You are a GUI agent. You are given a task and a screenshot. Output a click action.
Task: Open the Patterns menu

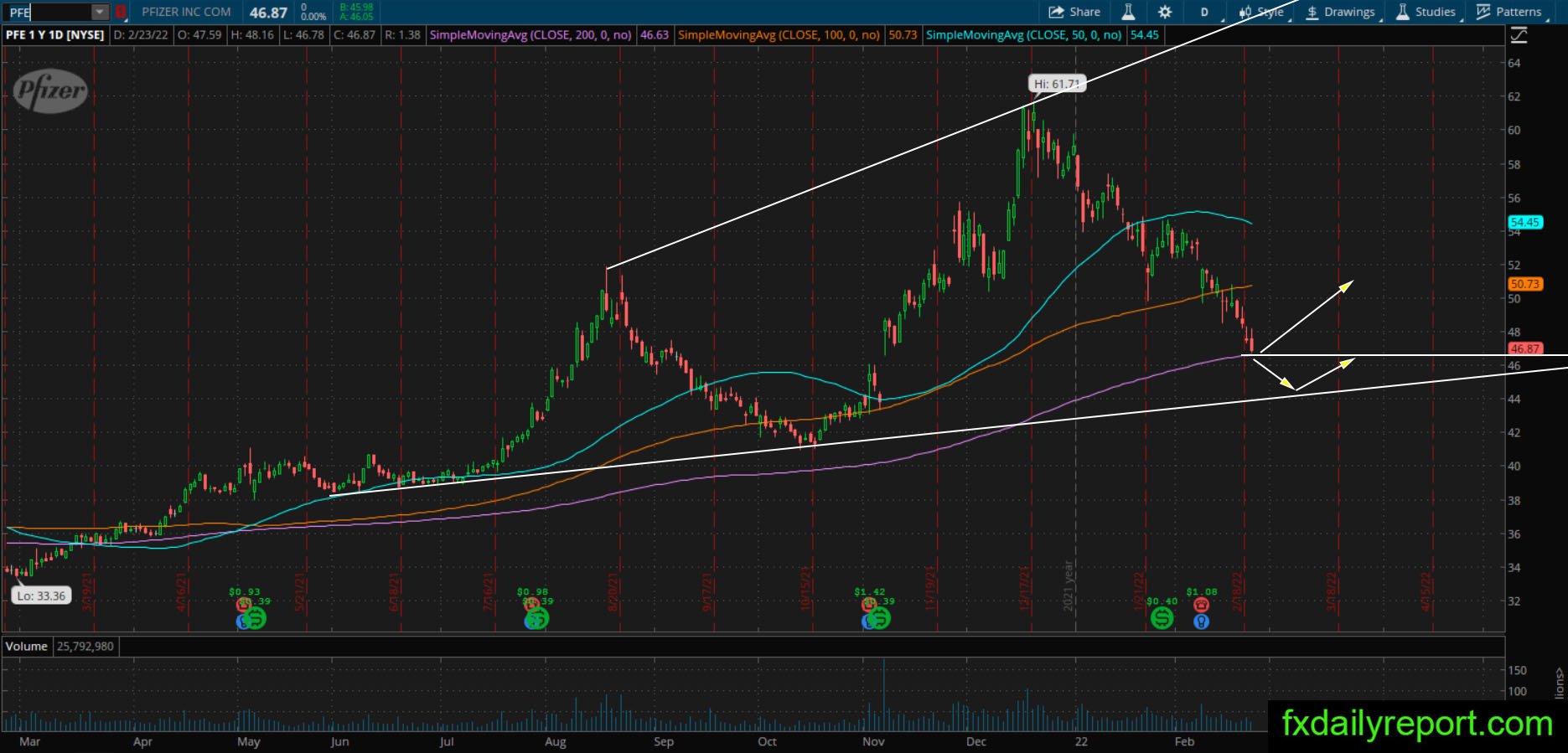(x=1509, y=12)
